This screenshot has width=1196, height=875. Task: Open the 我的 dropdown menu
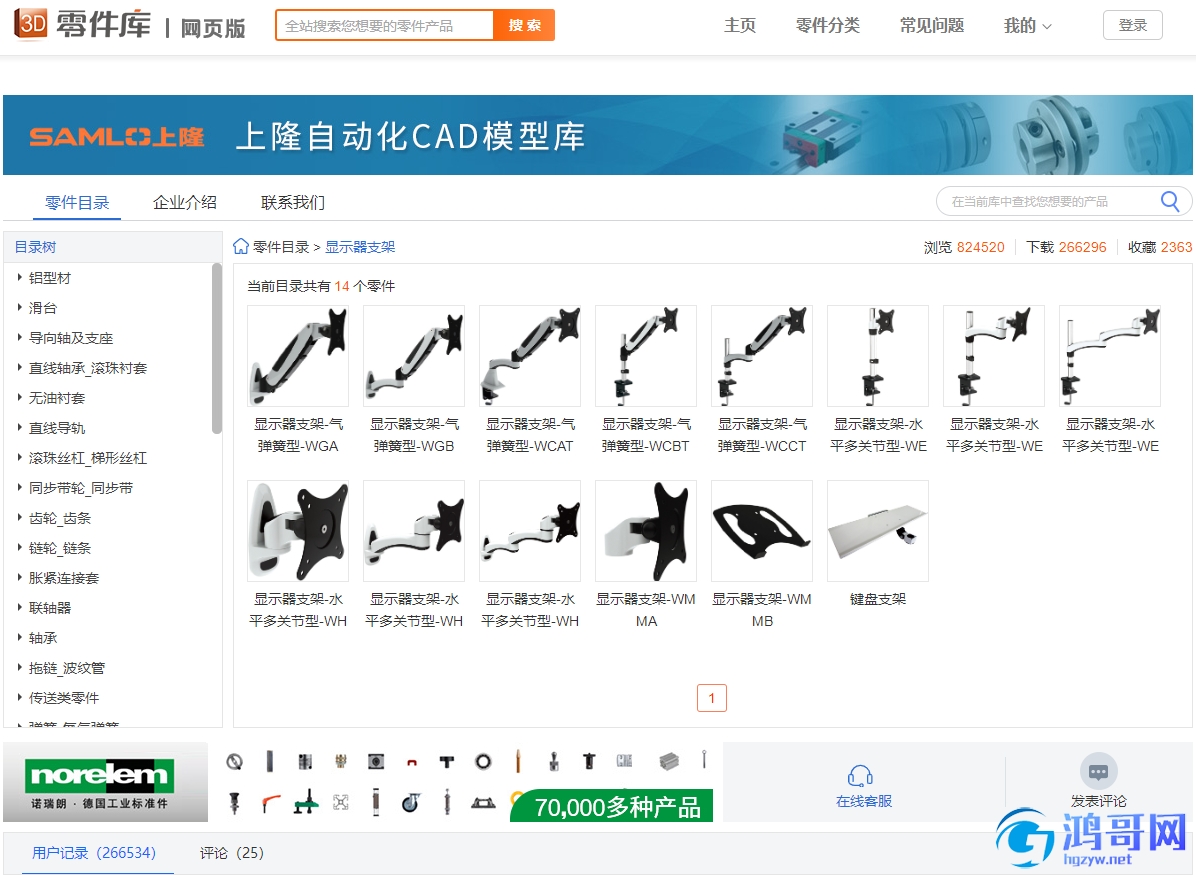point(1027,26)
